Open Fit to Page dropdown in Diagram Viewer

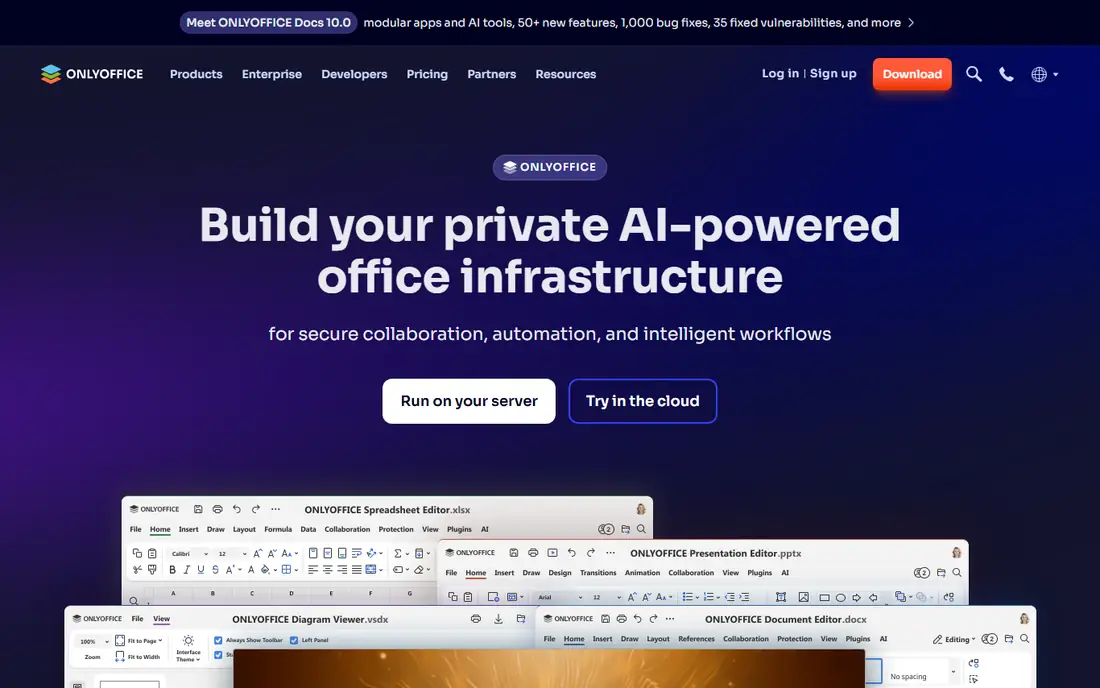(139, 640)
